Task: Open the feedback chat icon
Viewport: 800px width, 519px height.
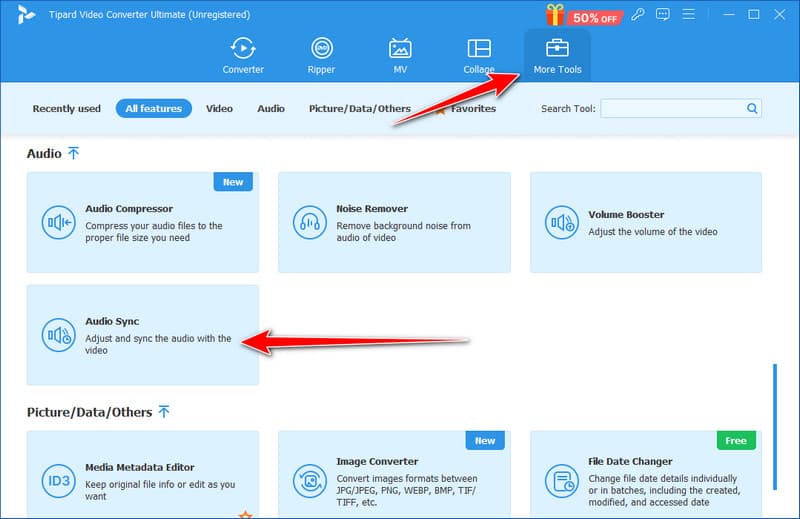Action: pyautogui.click(x=663, y=14)
